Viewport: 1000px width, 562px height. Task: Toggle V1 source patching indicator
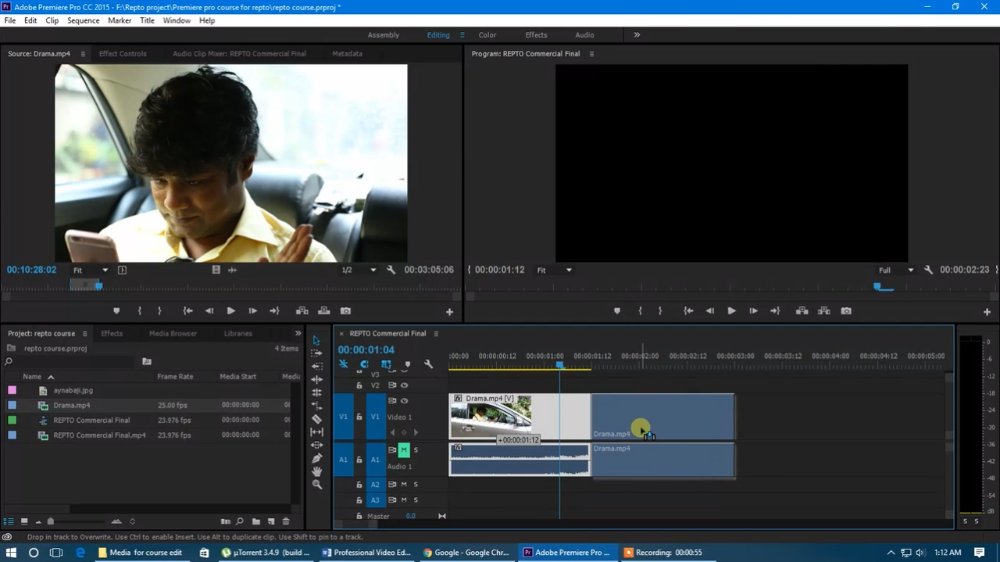coord(343,417)
